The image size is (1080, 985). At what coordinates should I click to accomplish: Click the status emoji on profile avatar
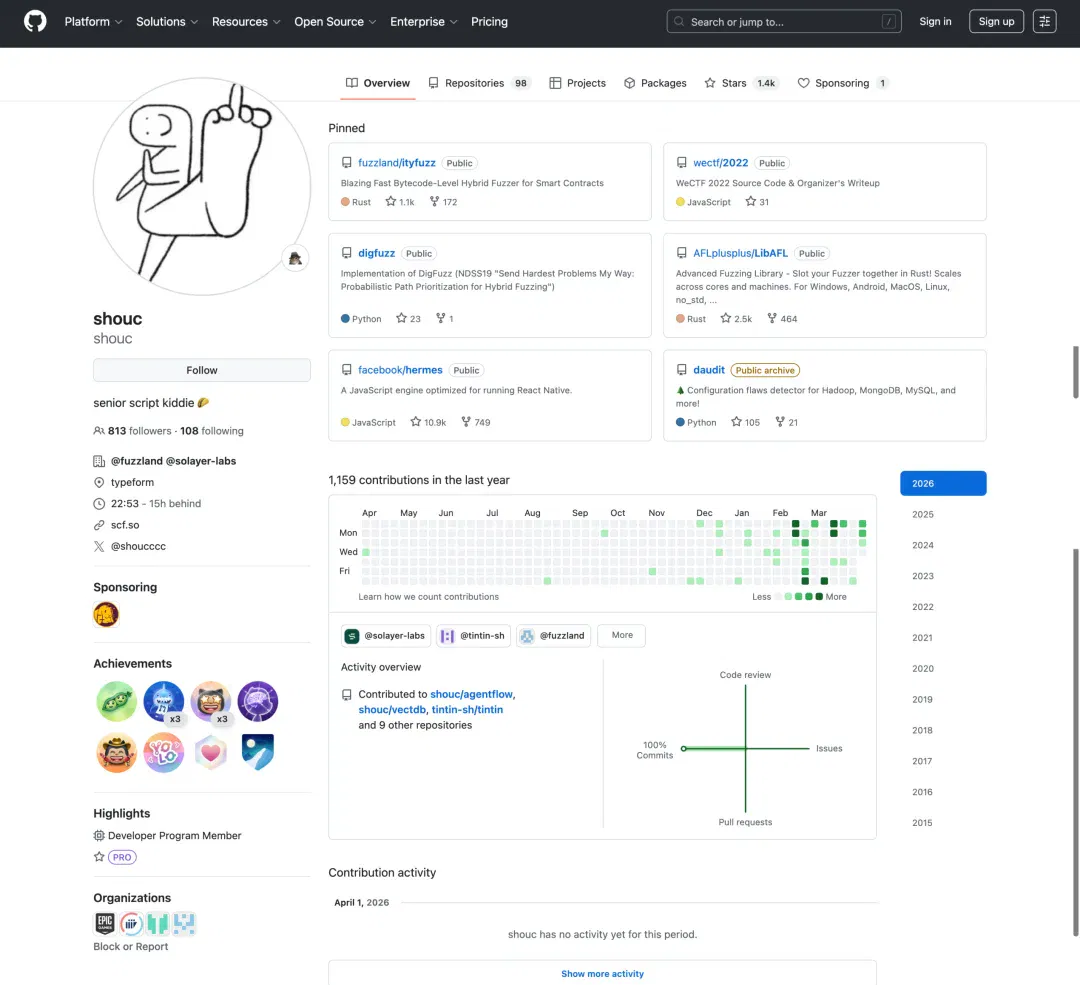pos(295,258)
